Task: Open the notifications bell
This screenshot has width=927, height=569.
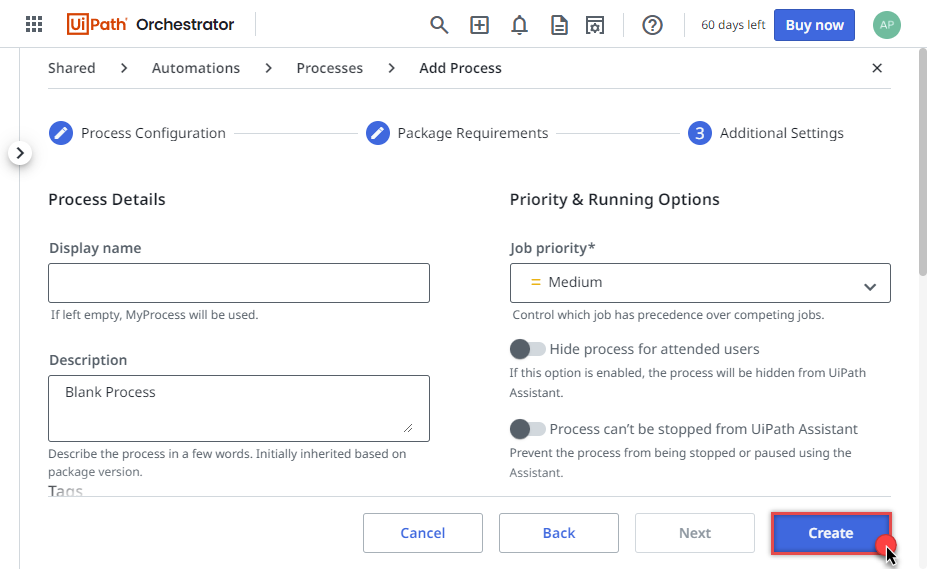Action: [x=519, y=25]
